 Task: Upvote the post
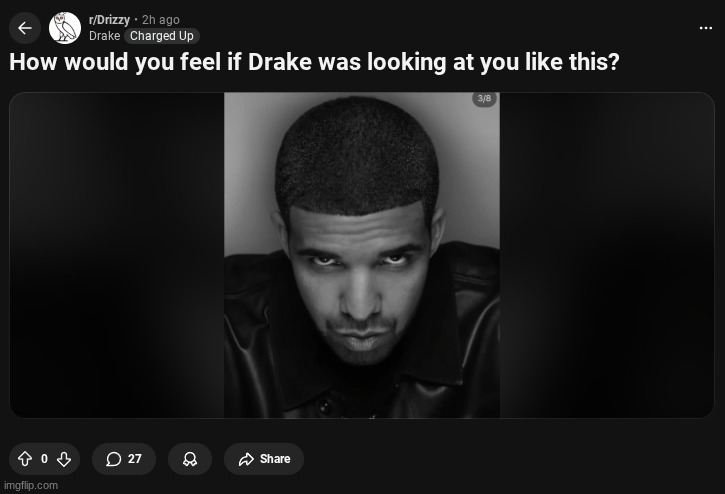click(25, 459)
